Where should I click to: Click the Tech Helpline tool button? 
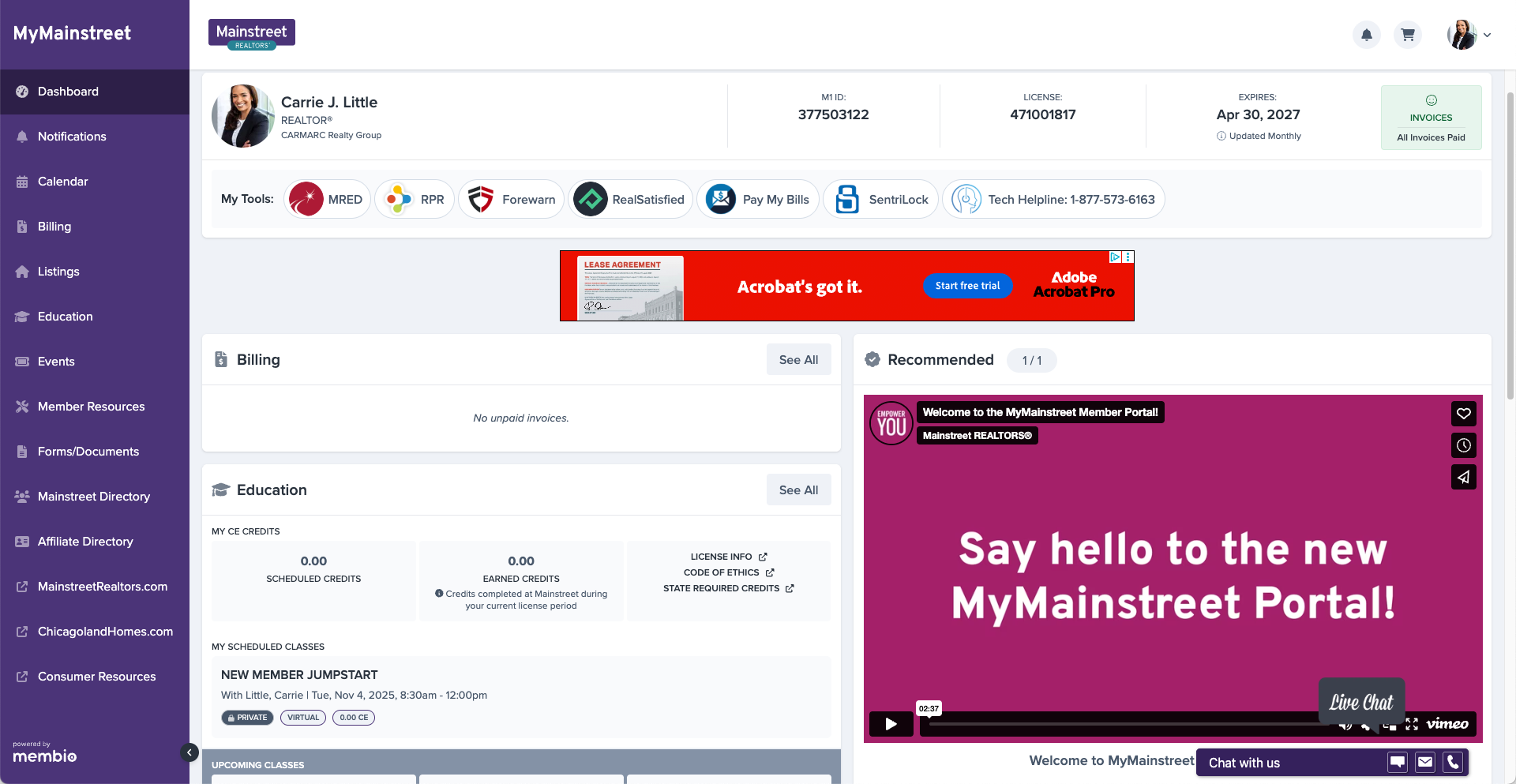(x=1053, y=199)
